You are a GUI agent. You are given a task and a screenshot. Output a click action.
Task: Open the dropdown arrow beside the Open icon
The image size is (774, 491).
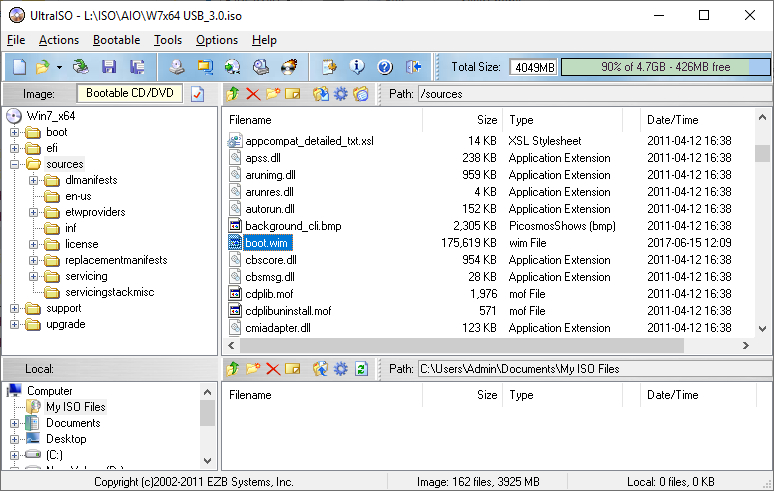(x=59, y=67)
